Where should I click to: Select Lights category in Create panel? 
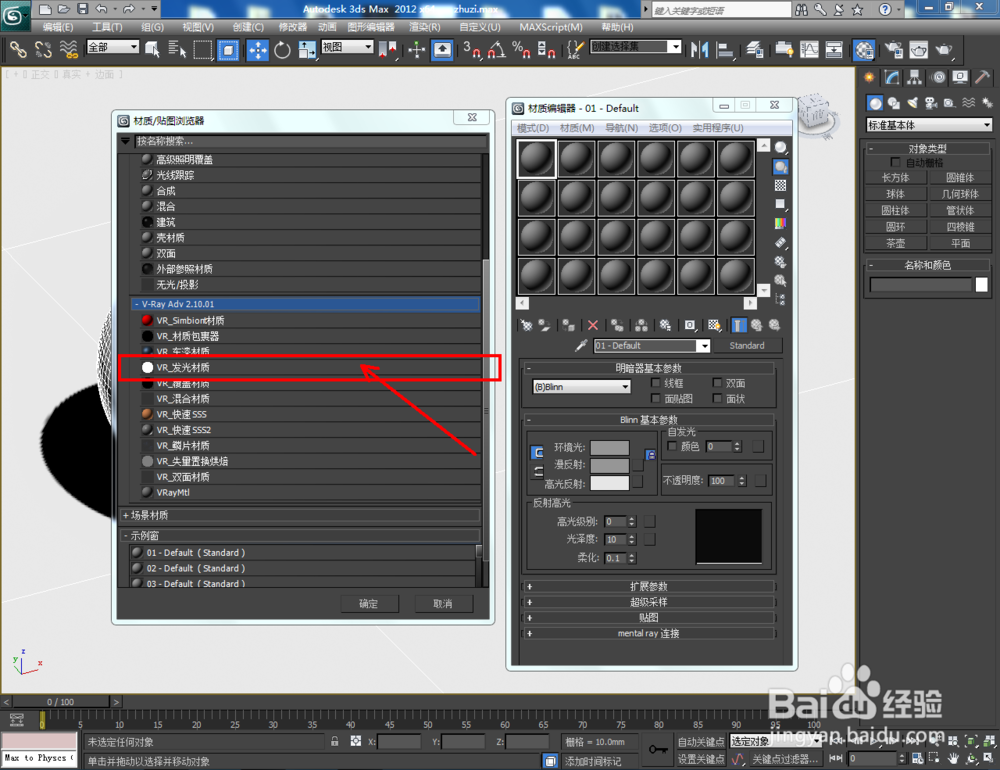click(x=913, y=103)
